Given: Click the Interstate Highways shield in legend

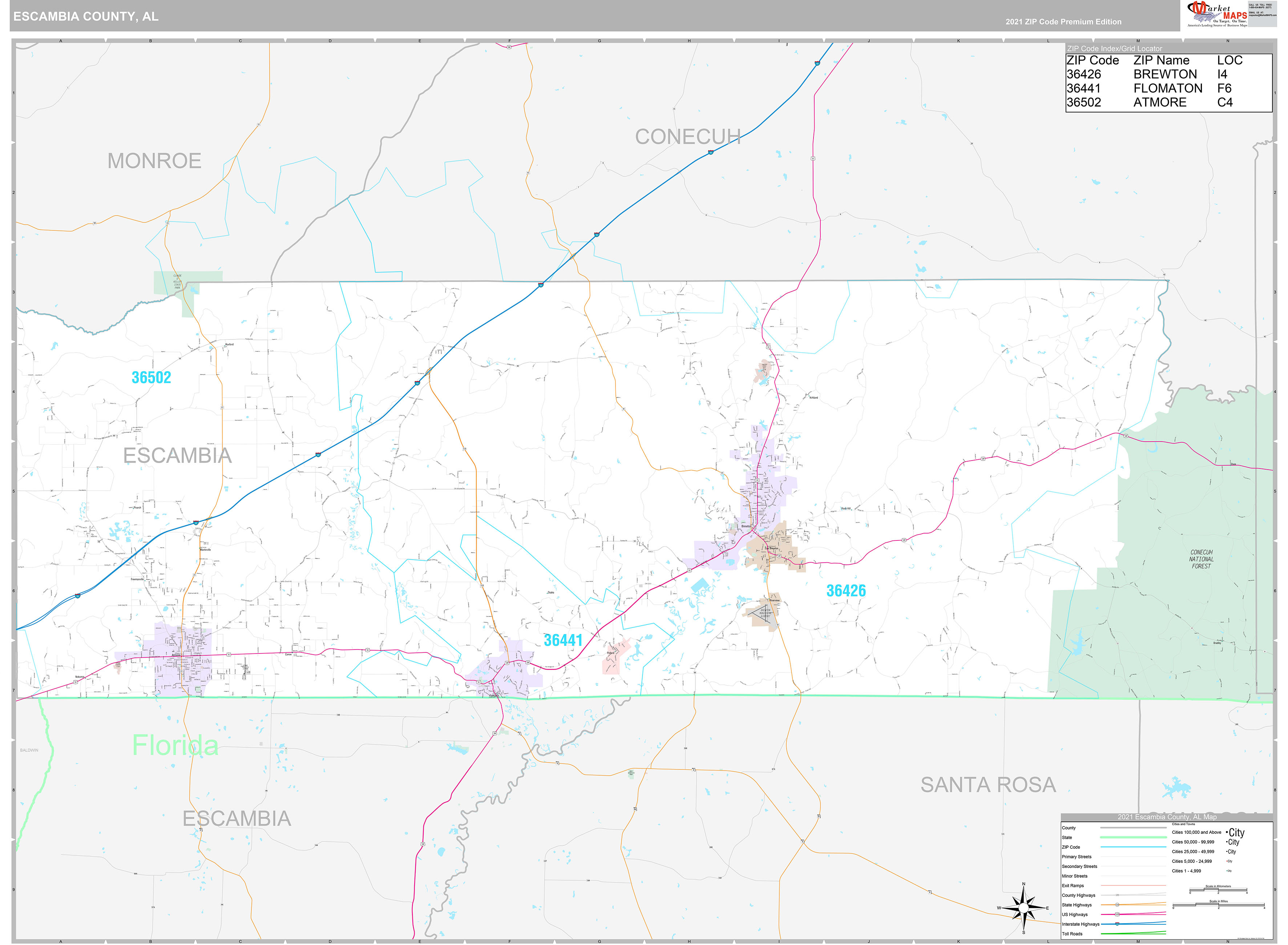Looking at the screenshot, I should [1117, 924].
